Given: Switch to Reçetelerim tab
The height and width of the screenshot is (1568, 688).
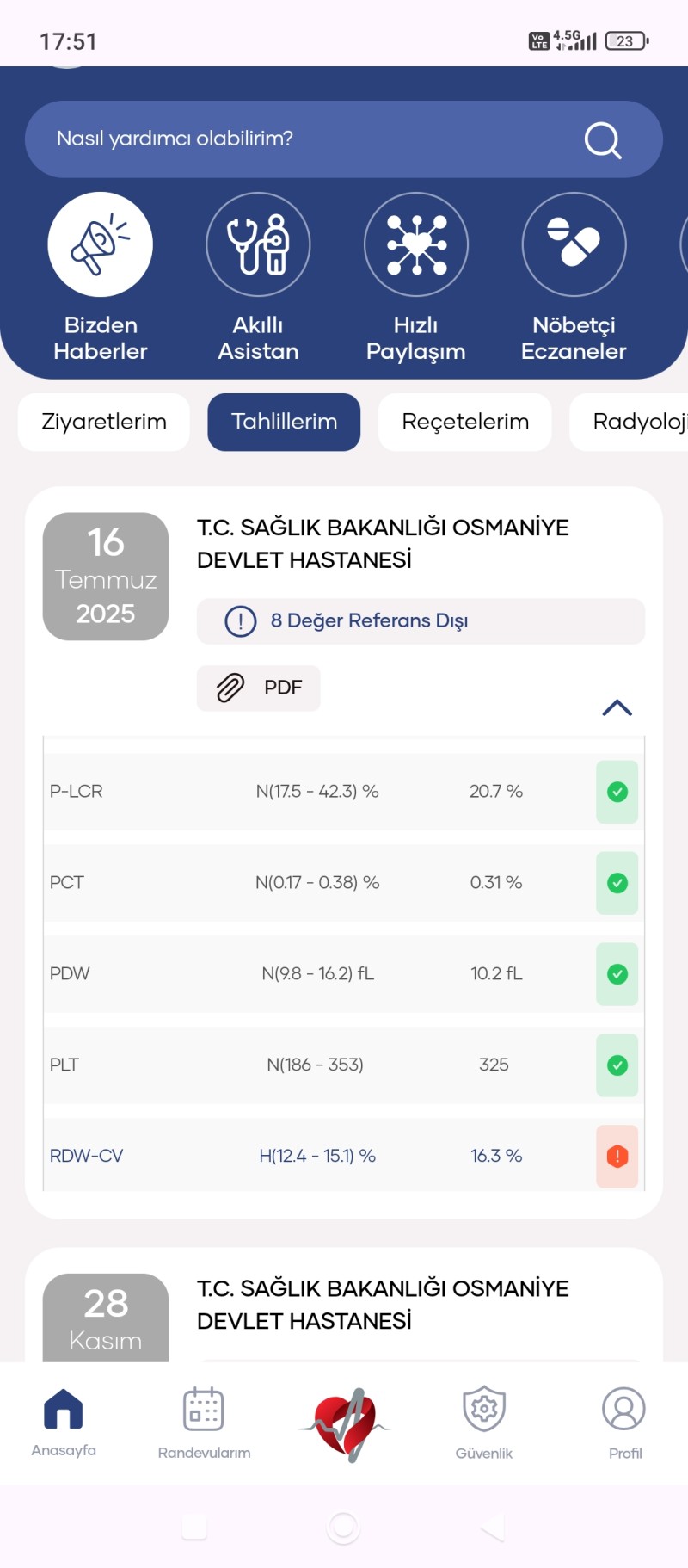Looking at the screenshot, I should pyautogui.click(x=465, y=422).
